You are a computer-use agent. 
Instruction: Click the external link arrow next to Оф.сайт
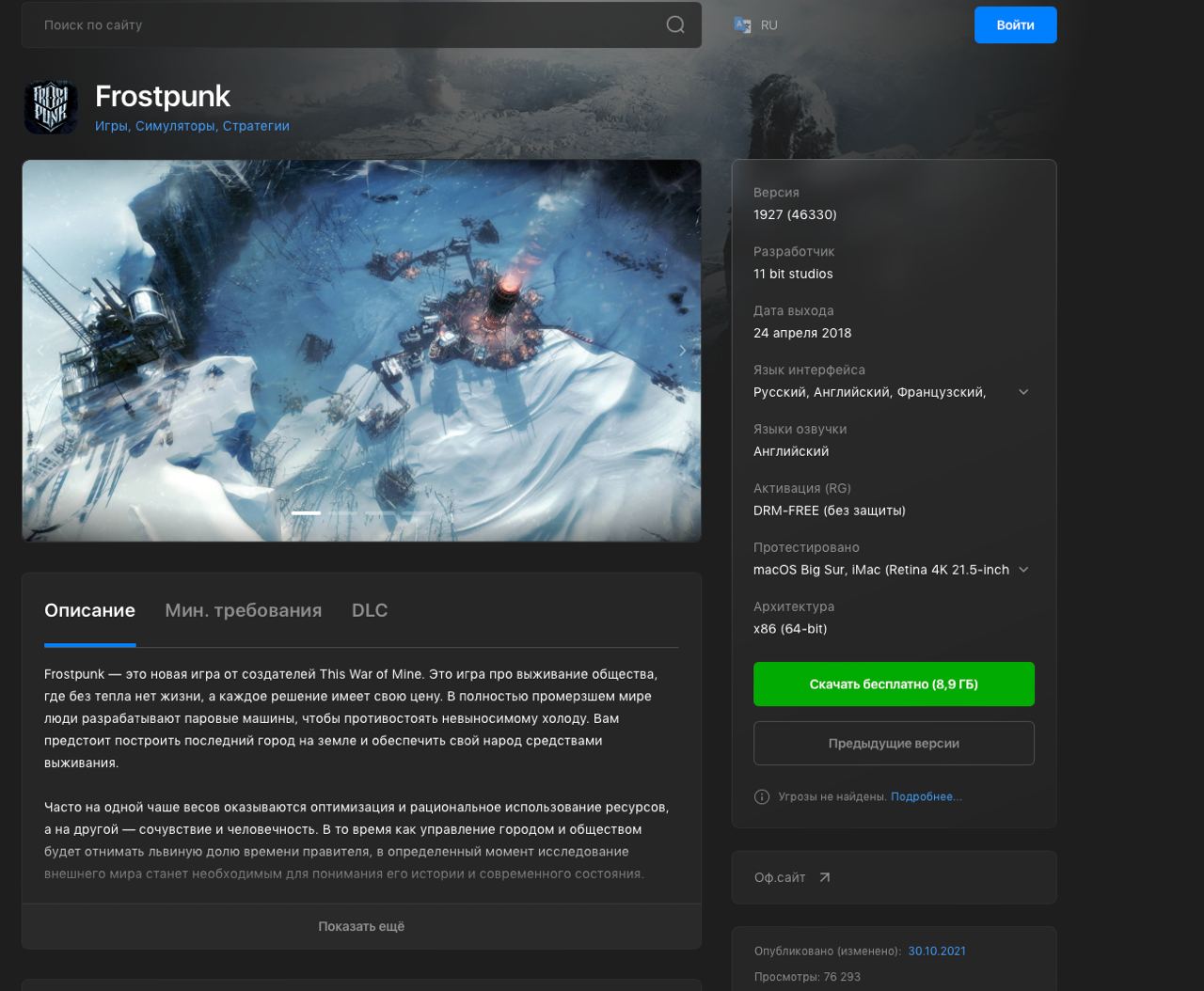(x=825, y=877)
